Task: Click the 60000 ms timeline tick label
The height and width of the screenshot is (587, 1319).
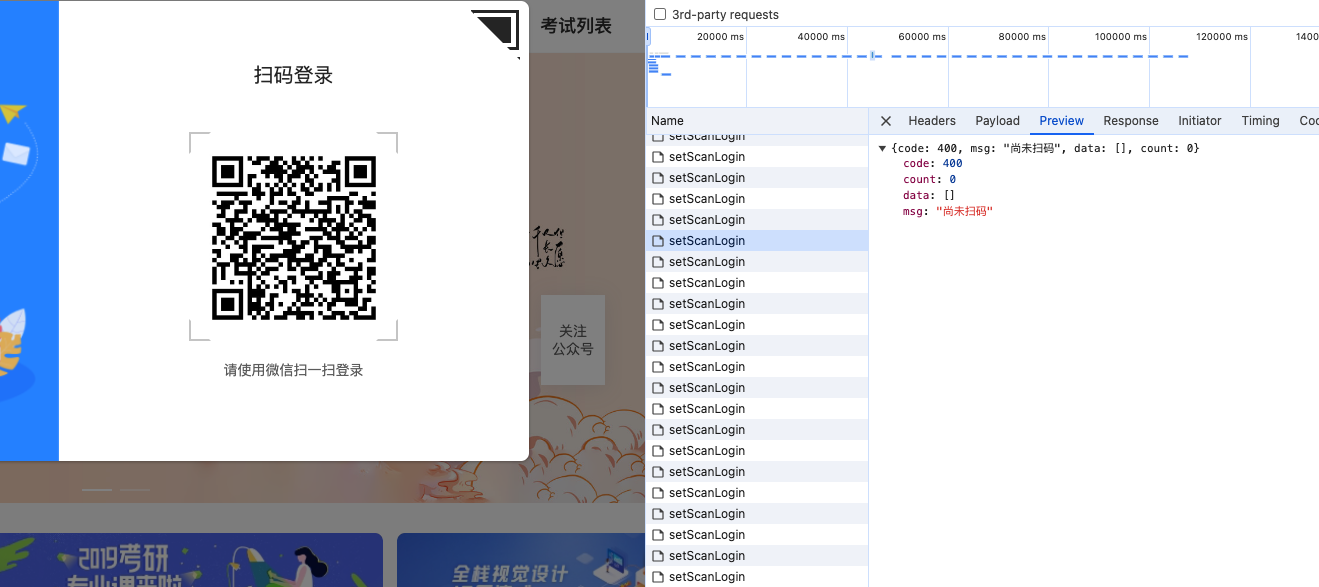Action: coord(921,37)
